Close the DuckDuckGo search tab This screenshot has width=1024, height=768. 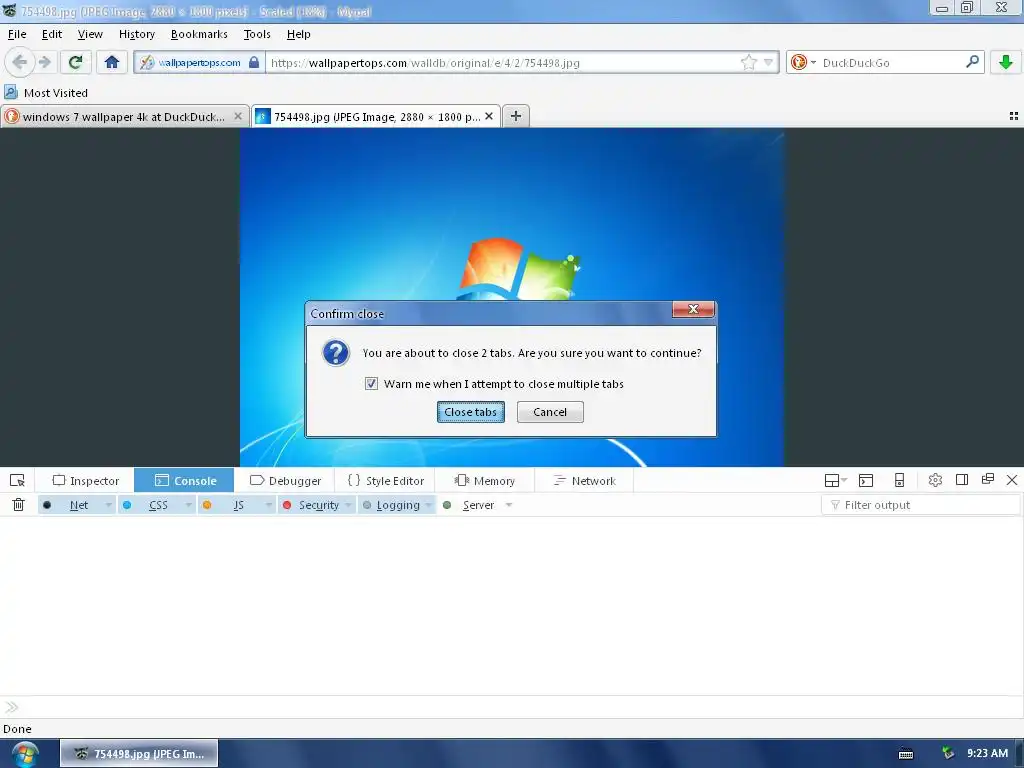point(238,116)
